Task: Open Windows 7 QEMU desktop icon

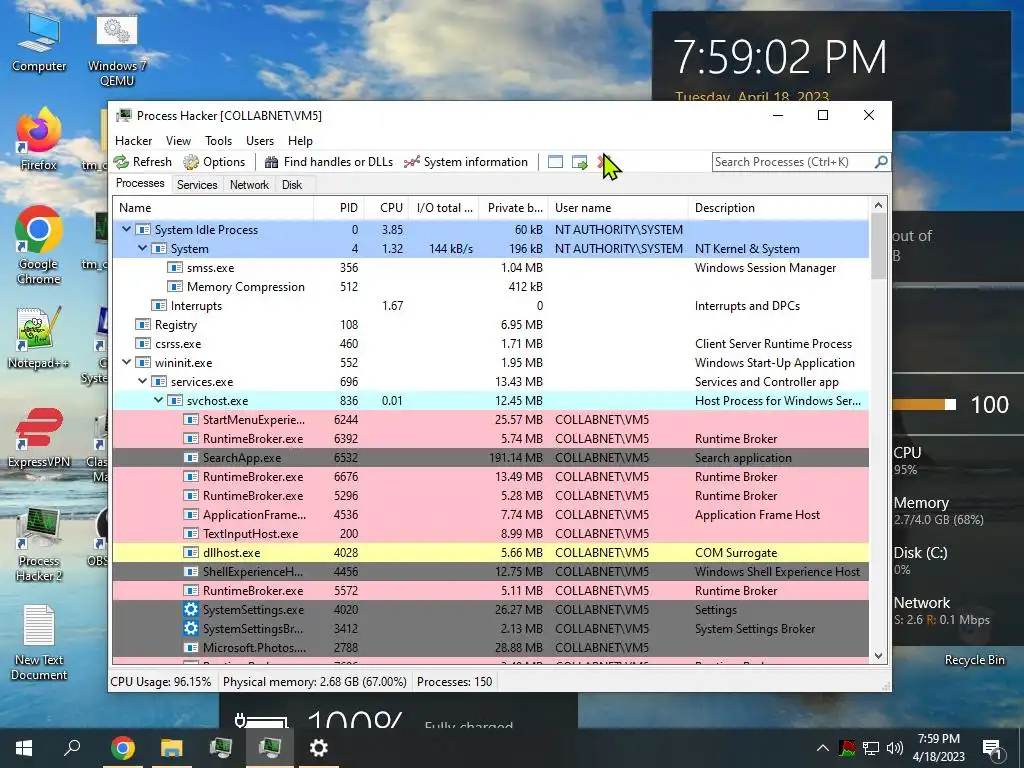Action: 117,51
